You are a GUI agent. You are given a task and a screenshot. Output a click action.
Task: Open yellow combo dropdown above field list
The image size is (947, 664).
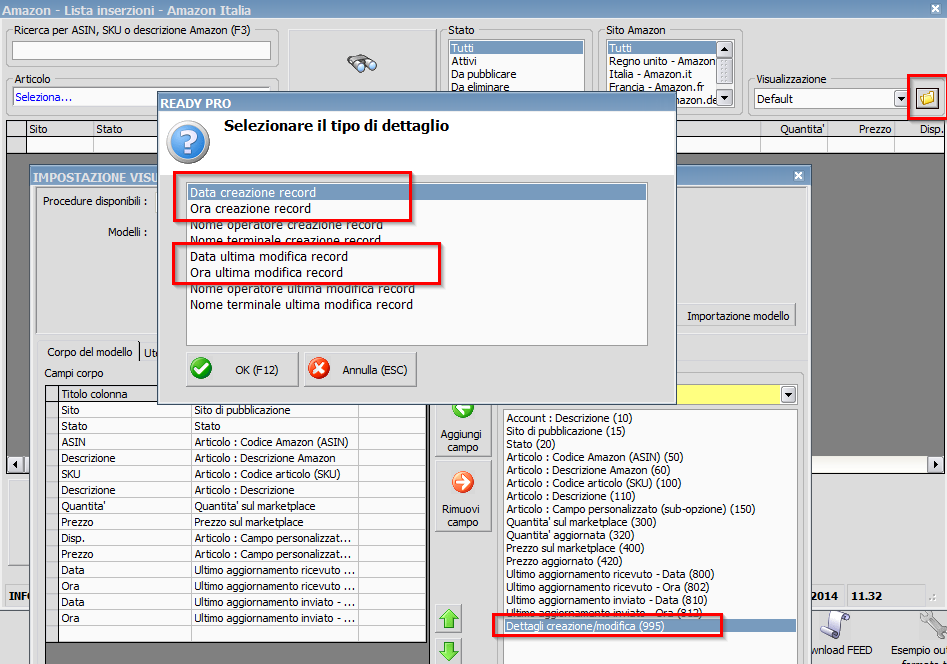tap(788, 395)
